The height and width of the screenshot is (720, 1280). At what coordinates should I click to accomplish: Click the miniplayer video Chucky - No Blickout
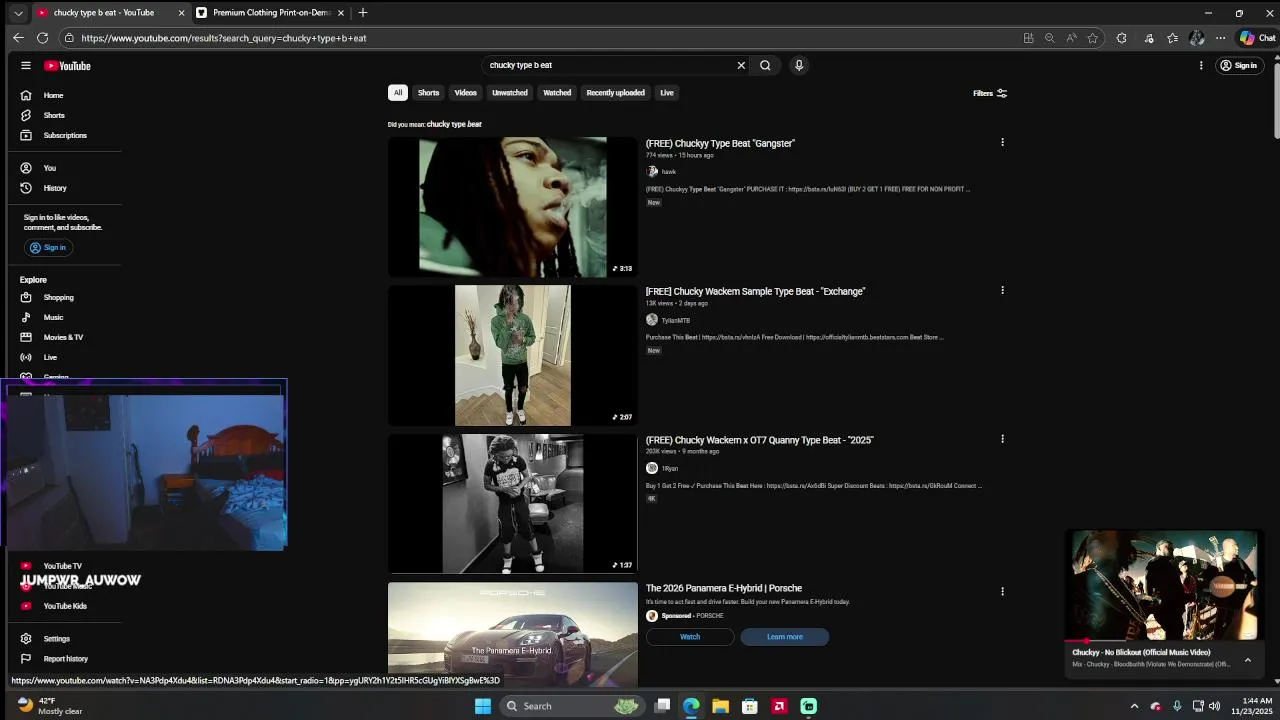[x=1164, y=585]
